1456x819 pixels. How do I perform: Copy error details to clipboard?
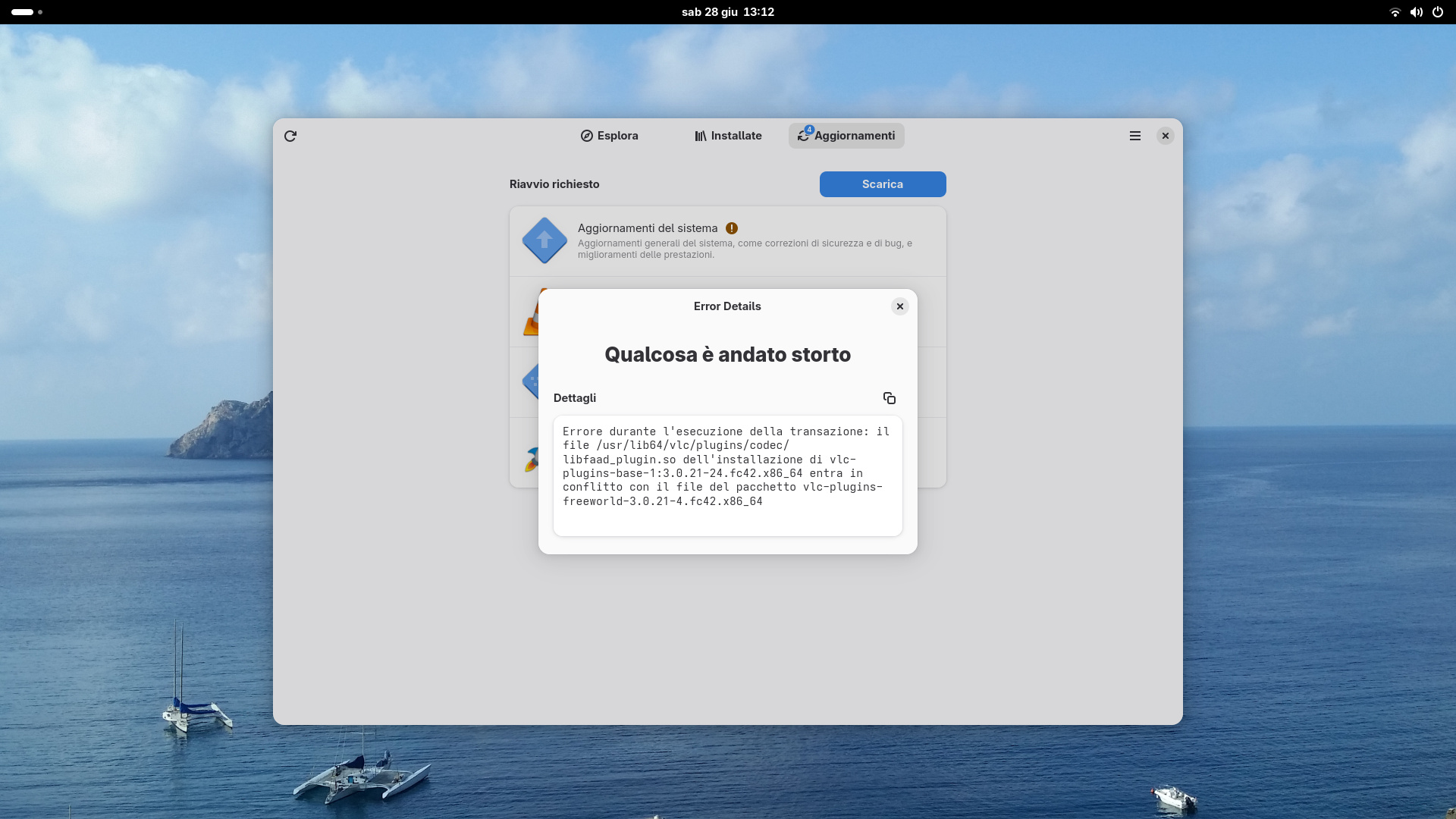point(890,398)
